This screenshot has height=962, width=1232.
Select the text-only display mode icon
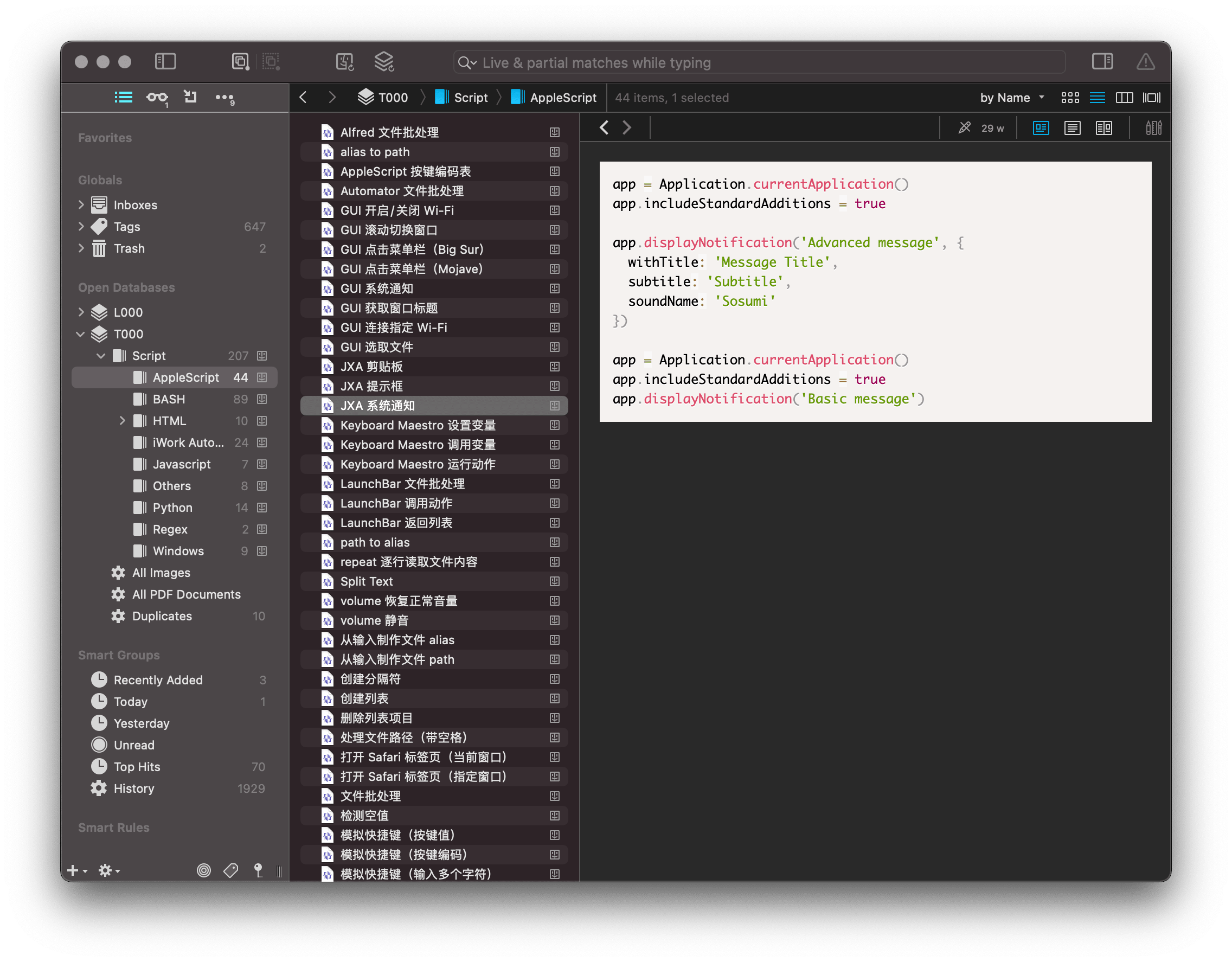(x=1073, y=128)
